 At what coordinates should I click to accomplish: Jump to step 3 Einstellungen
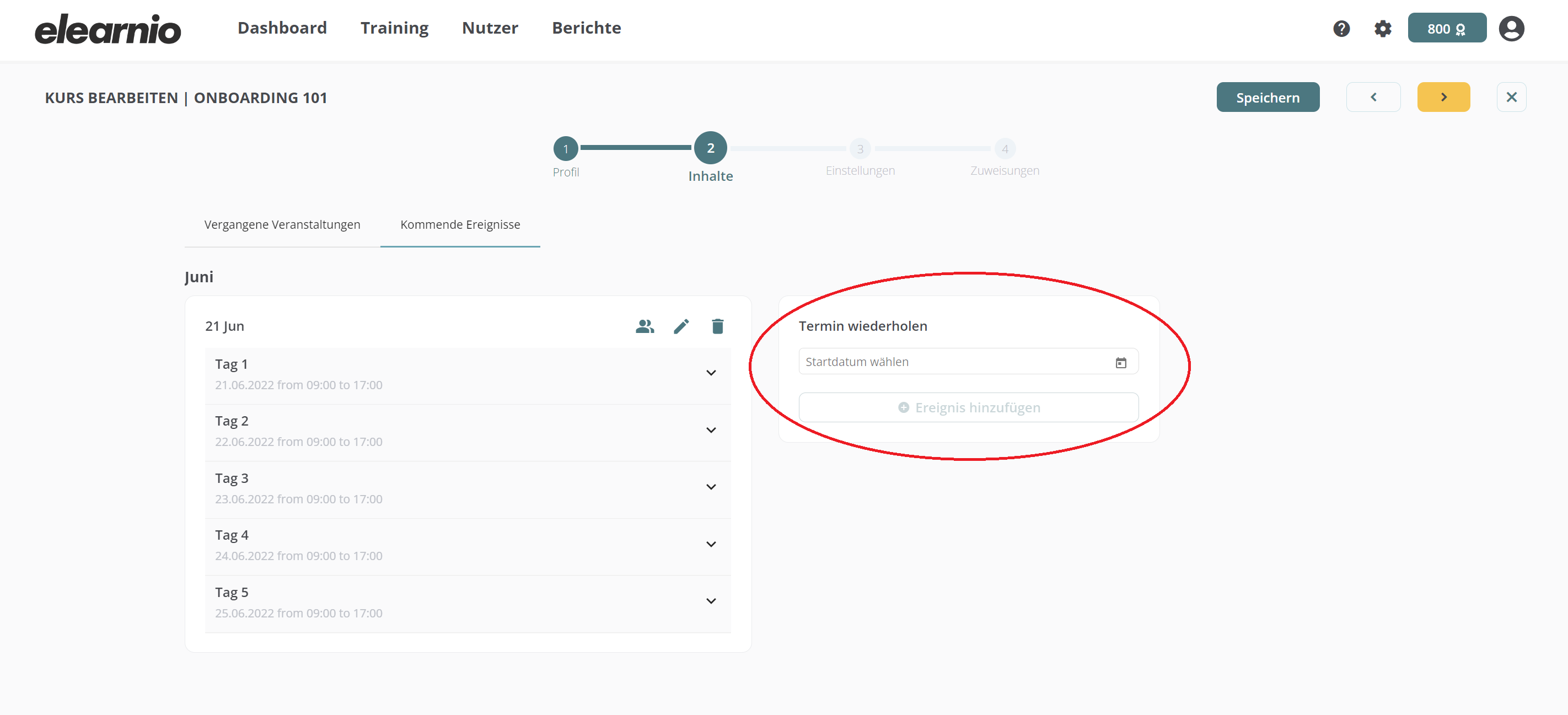pos(860,148)
